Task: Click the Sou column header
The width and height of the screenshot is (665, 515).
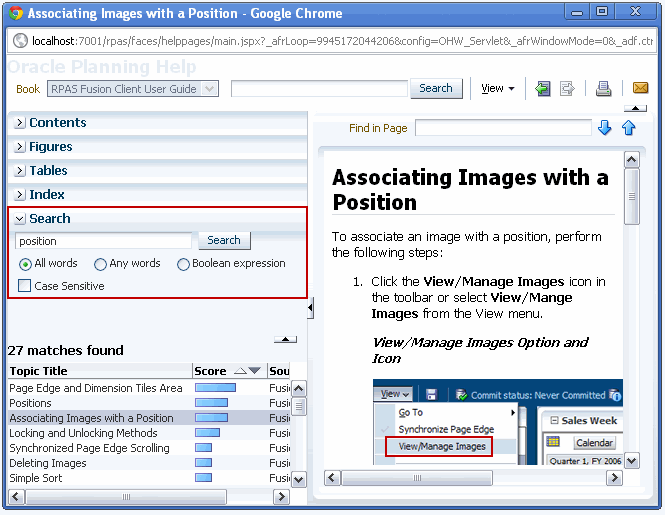Action: pyautogui.click(x=279, y=371)
